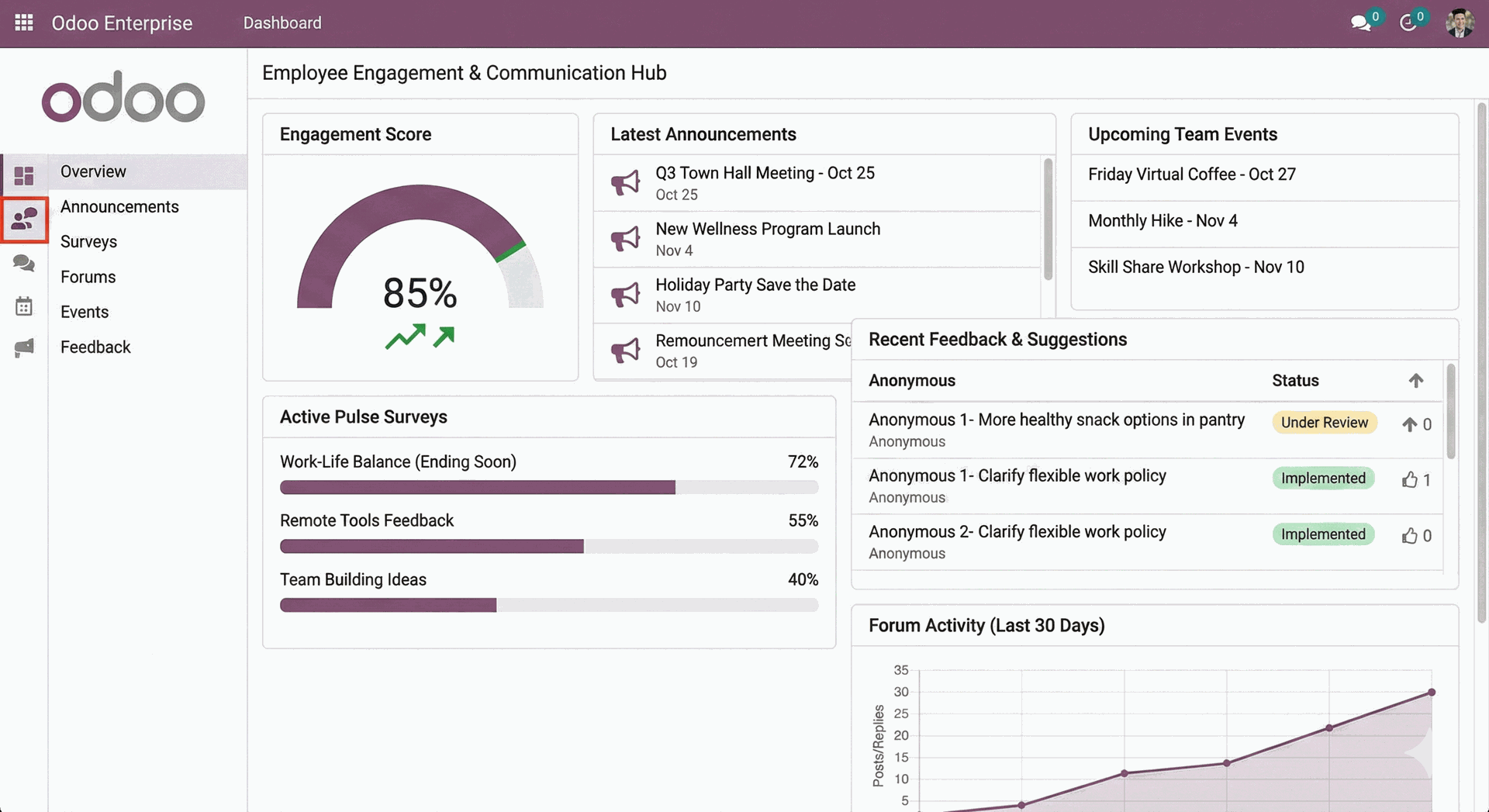1489x812 pixels.
Task: Click the Feedback megaphone icon in sidebar
Action: tap(24, 347)
